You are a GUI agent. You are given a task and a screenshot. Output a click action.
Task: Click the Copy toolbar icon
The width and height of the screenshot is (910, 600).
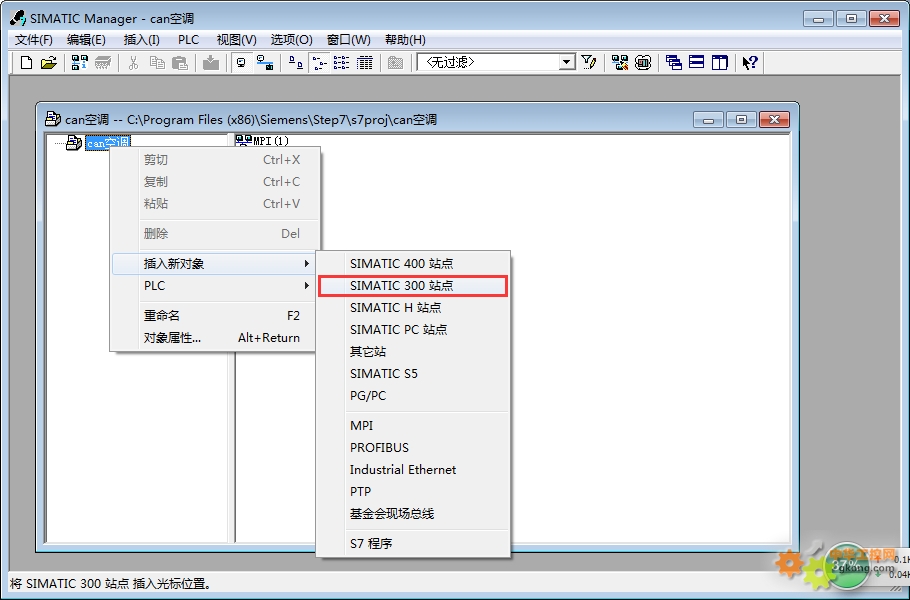pos(157,63)
